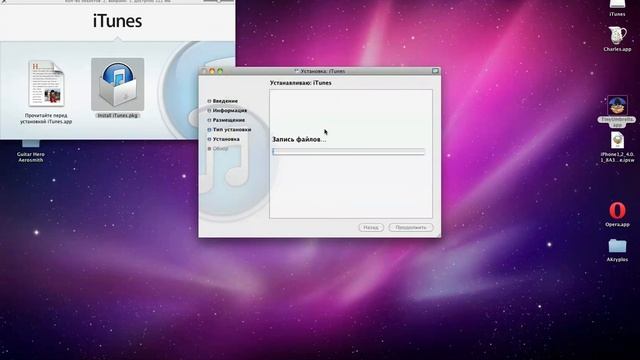This screenshot has height=360, width=640.
Task: Select the Тип установки step in the sidebar
Action: [x=229, y=129]
